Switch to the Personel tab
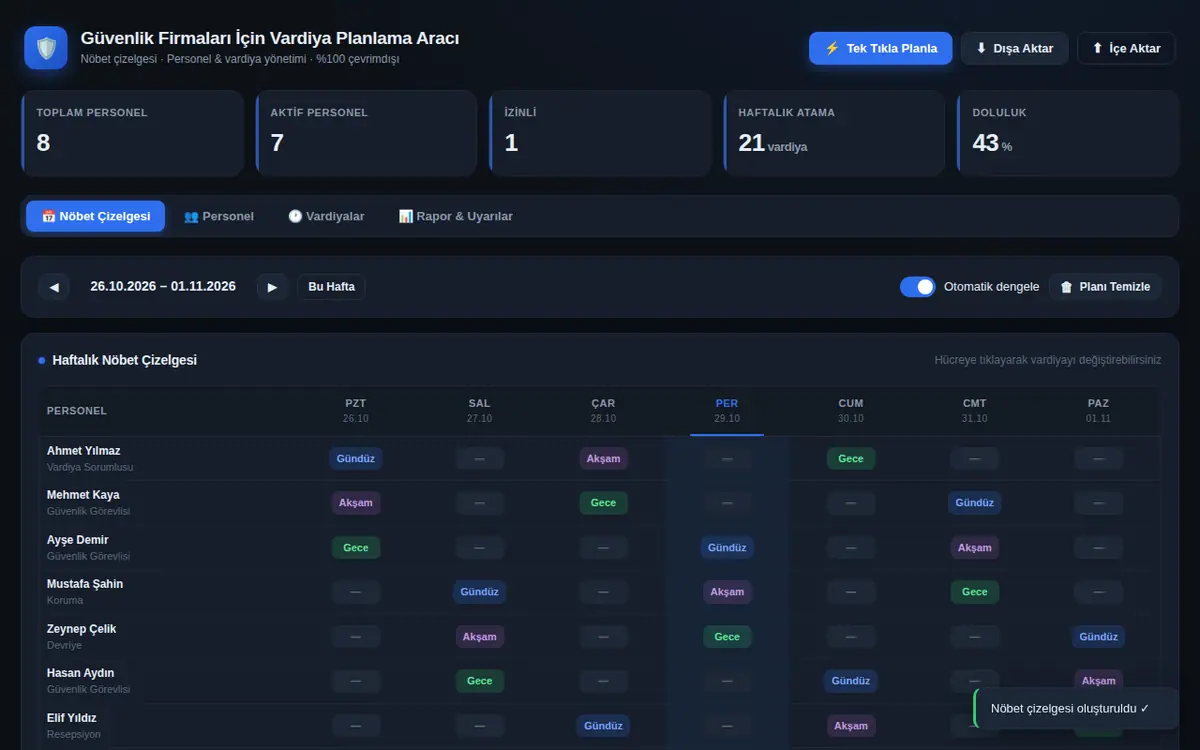 click(219, 216)
